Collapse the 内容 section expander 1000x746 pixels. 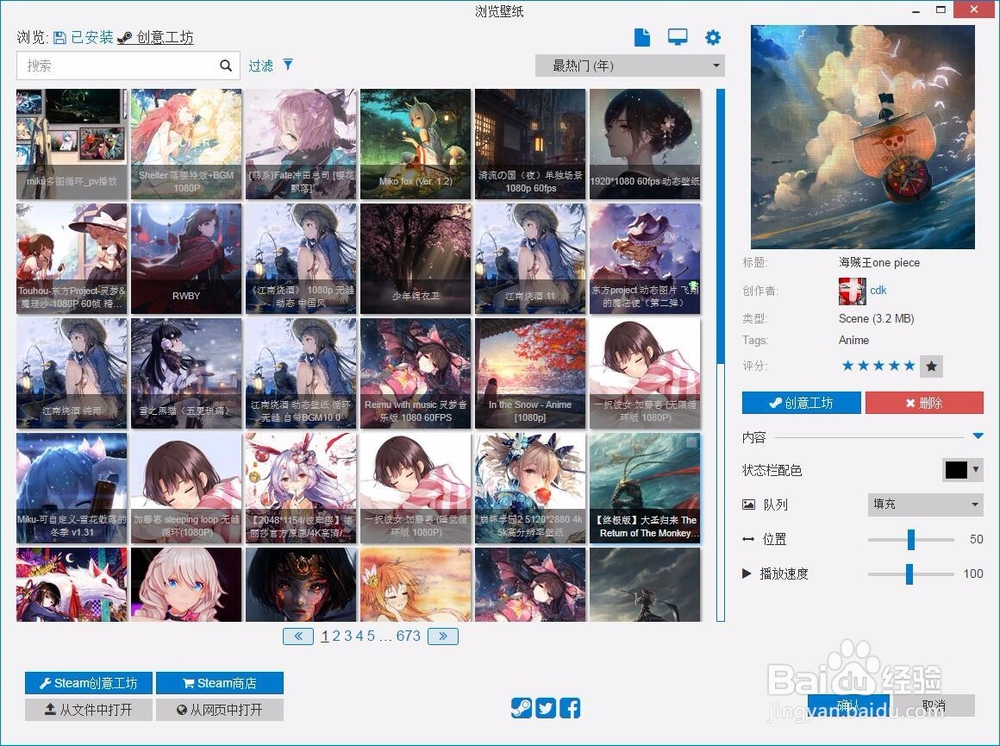[x=978, y=436]
